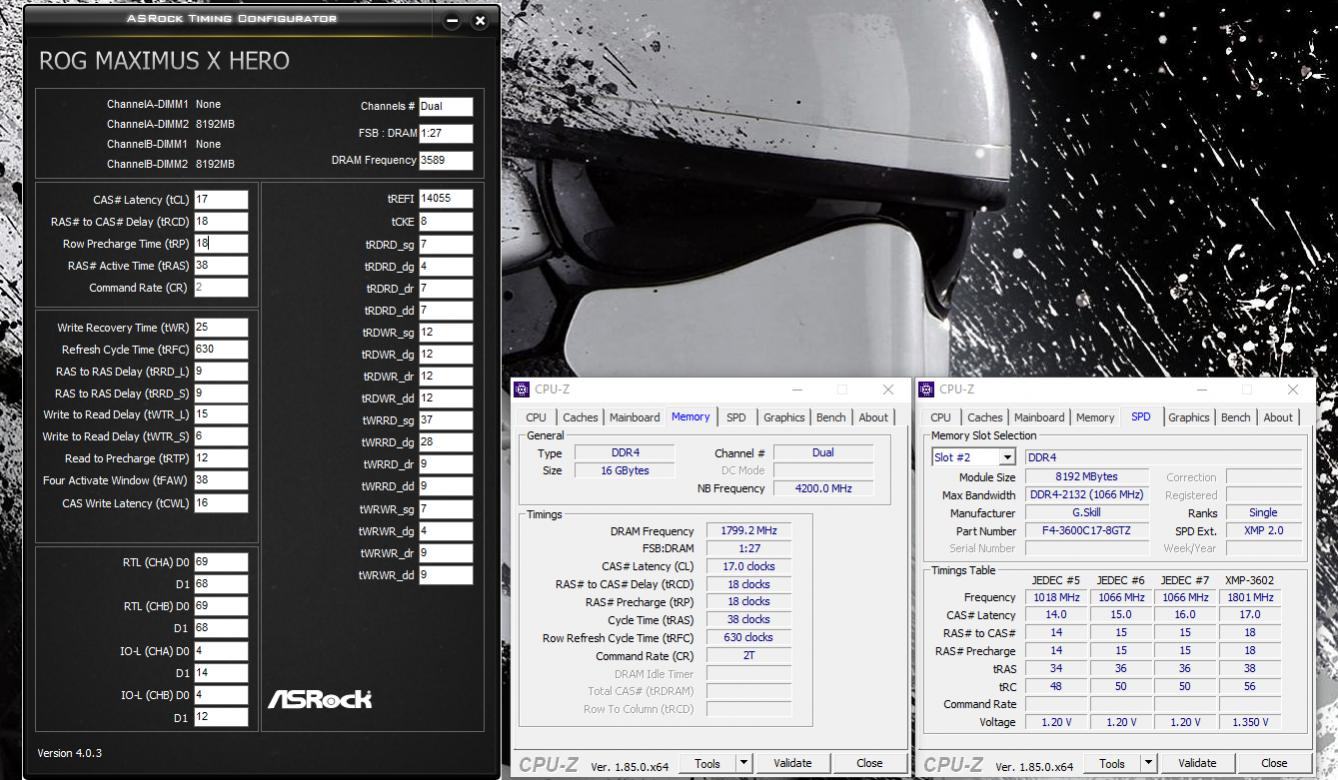Switch to CPU tab in the CPU-Z Memory window
Viewport: 1338px width, 780px height.
(536, 417)
